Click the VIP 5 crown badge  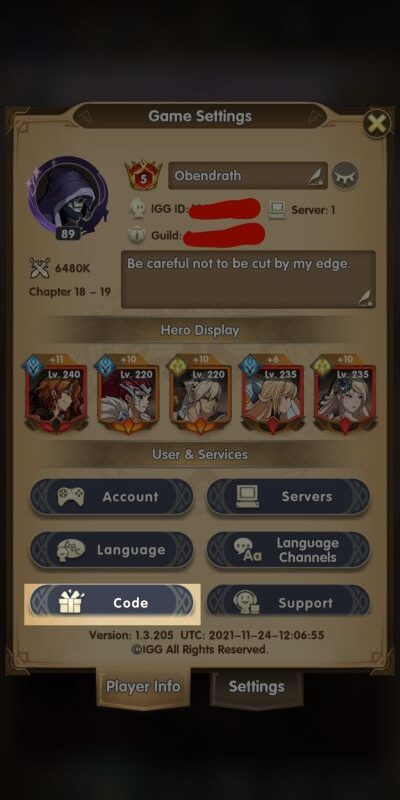click(x=143, y=176)
